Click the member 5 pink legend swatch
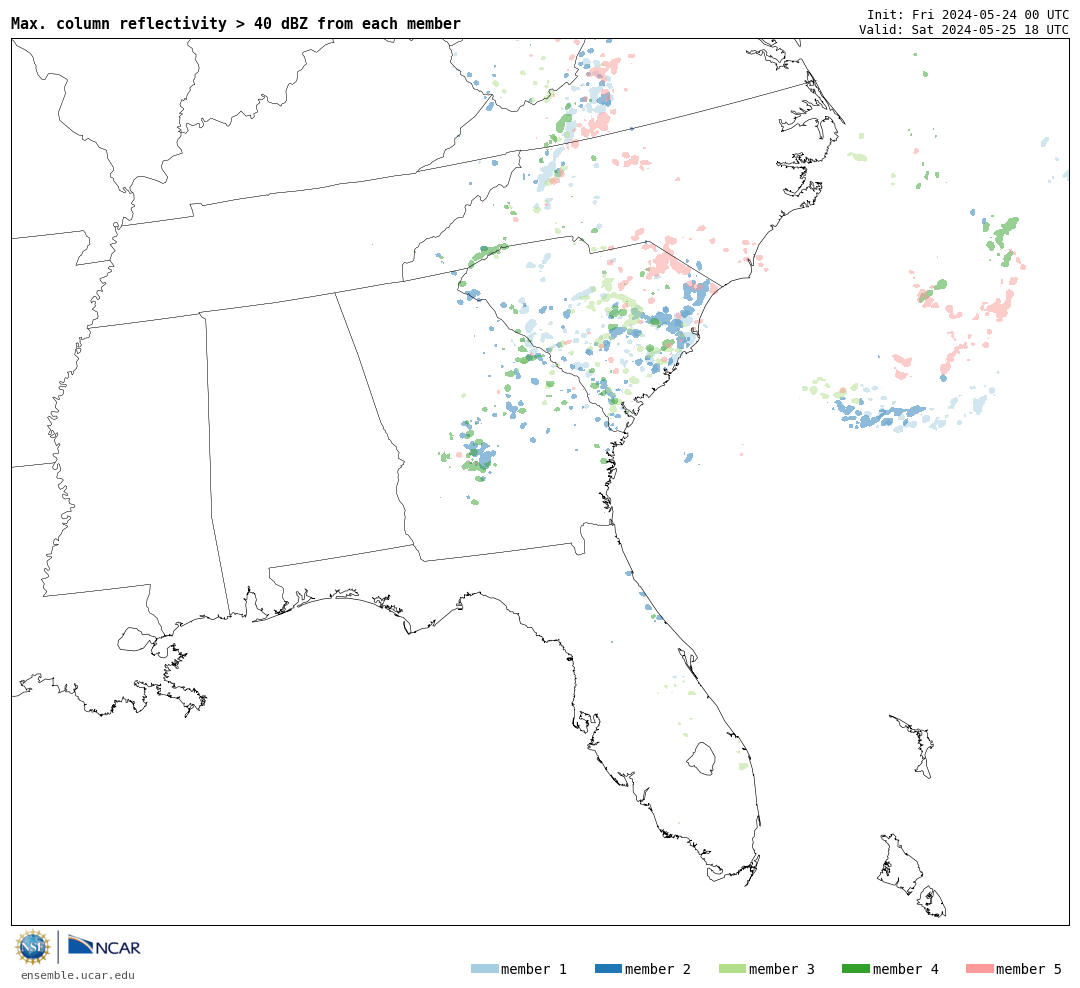Viewport: 1080px width, 988px height. 979,968
